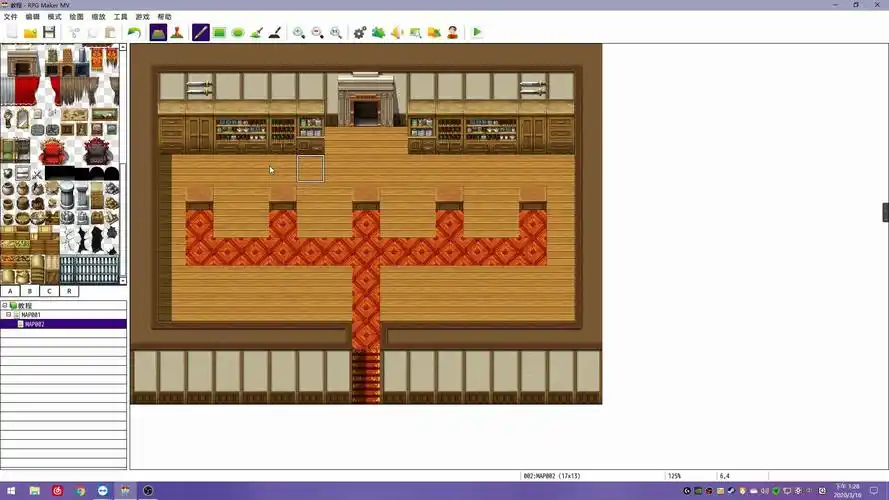Select the Flood Fill tool
This screenshot has height=500, width=889.
click(x=256, y=32)
